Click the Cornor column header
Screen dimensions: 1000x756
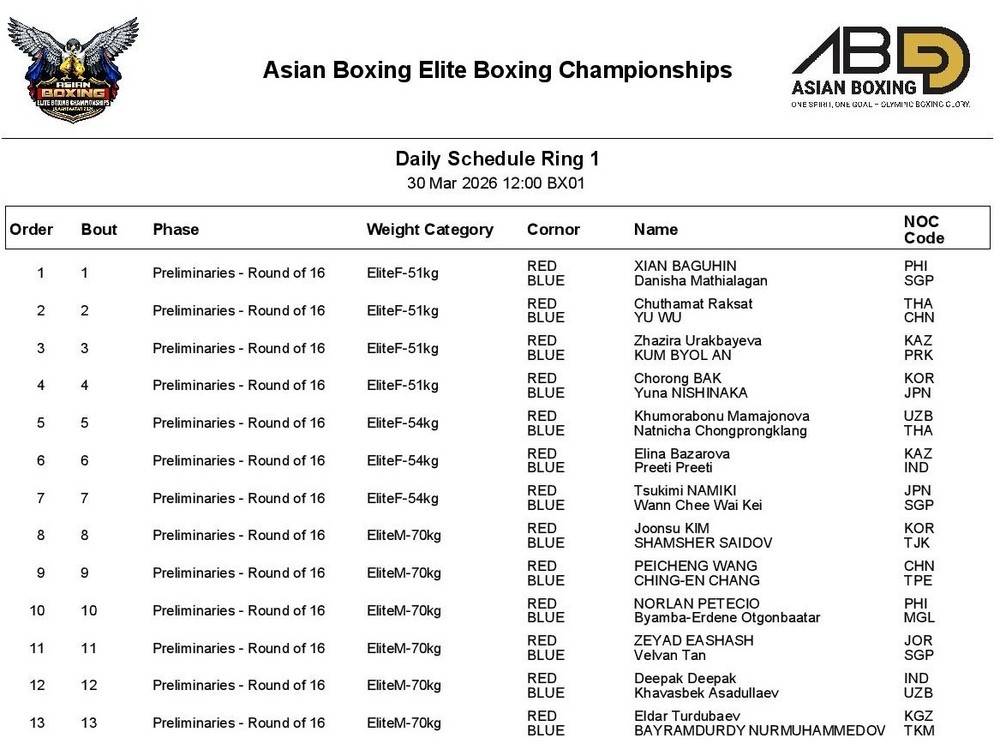coord(553,229)
